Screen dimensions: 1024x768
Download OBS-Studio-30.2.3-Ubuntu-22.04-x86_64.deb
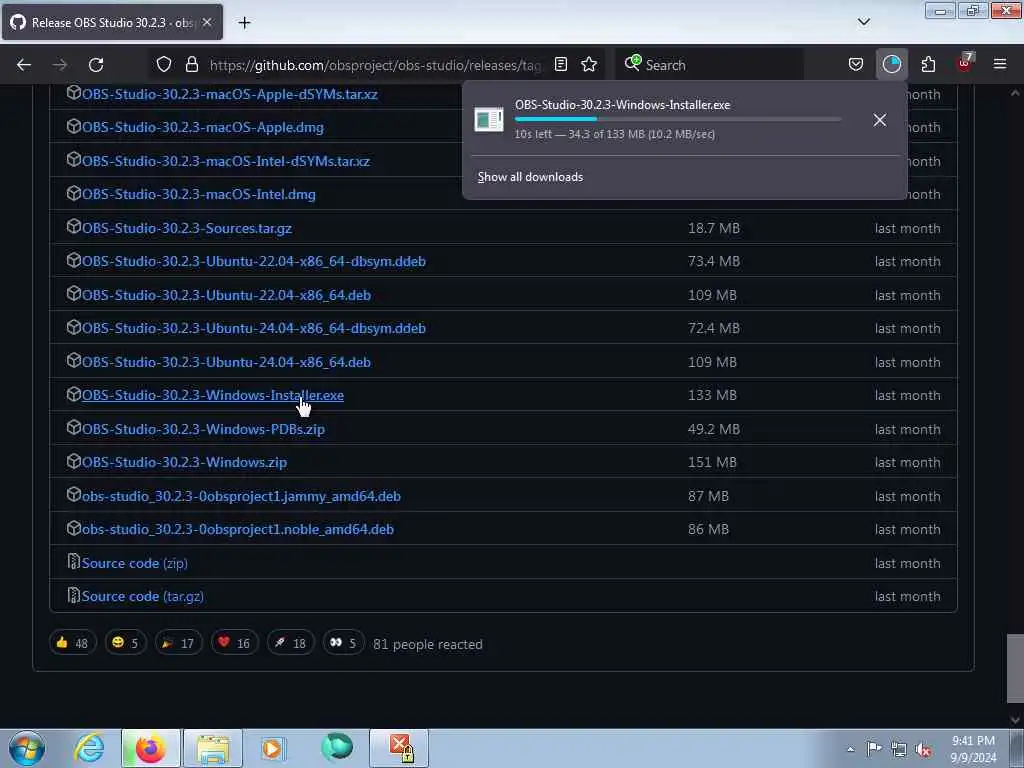[x=226, y=295]
